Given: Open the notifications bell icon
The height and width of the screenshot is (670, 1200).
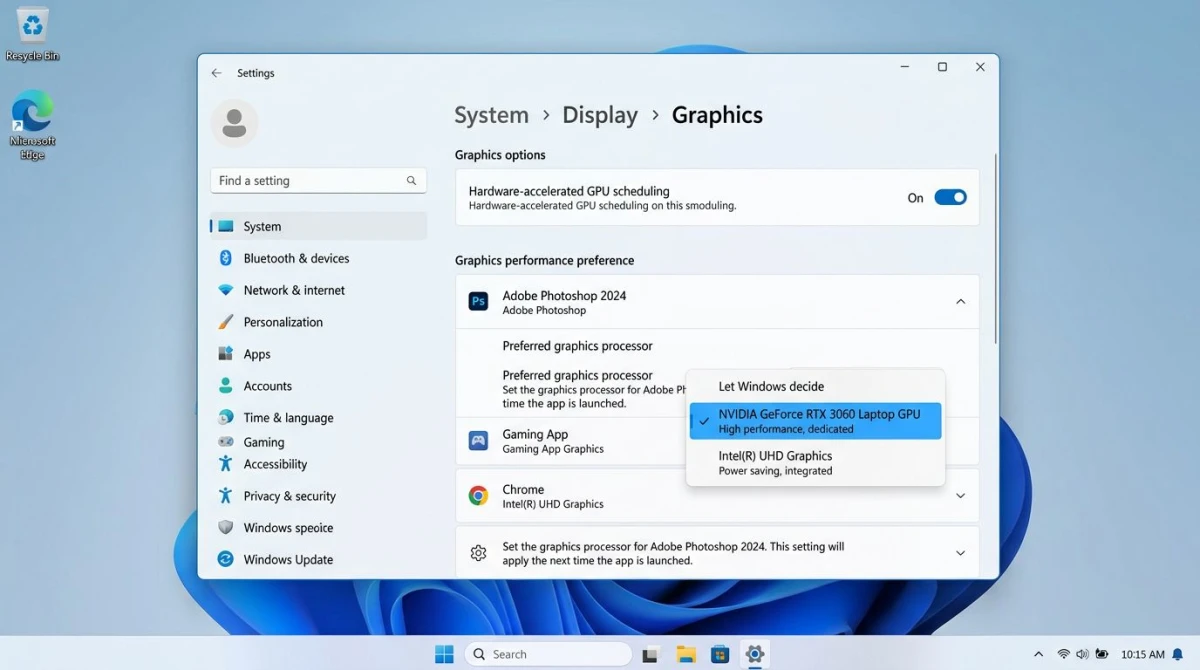Looking at the screenshot, I should (1178, 654).
